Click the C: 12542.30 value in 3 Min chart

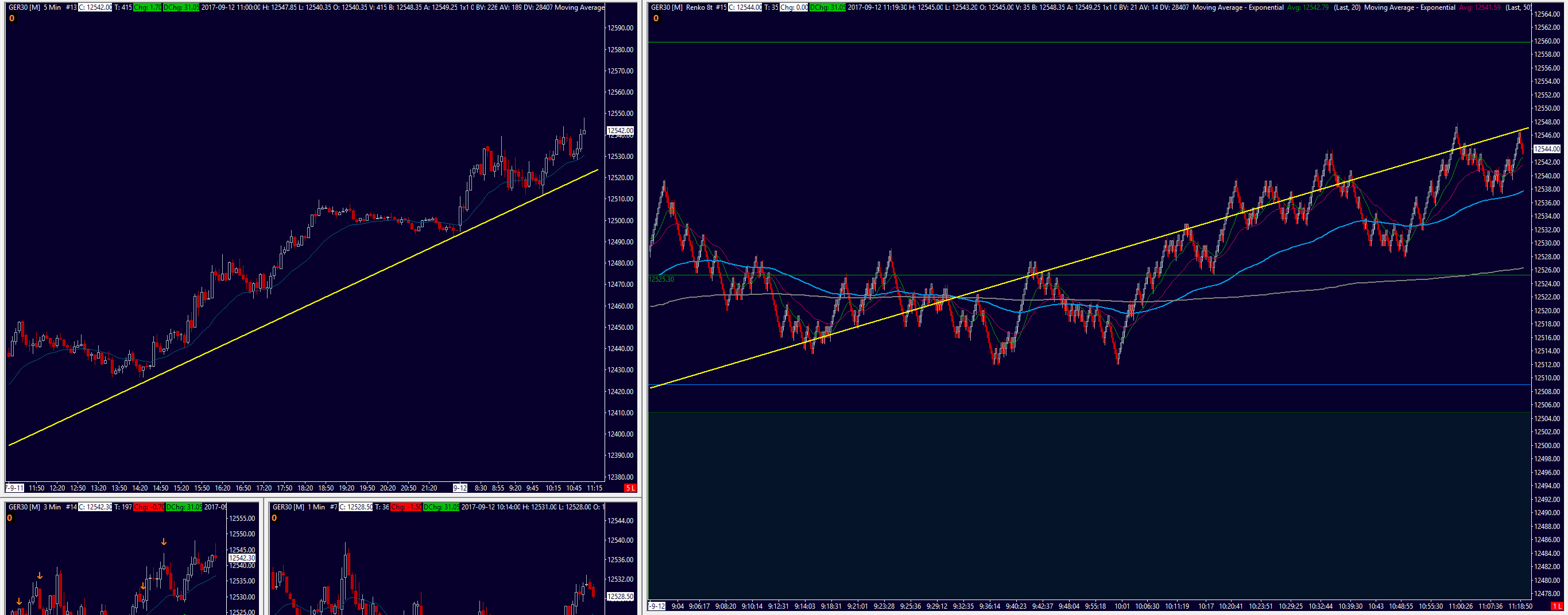95,507
